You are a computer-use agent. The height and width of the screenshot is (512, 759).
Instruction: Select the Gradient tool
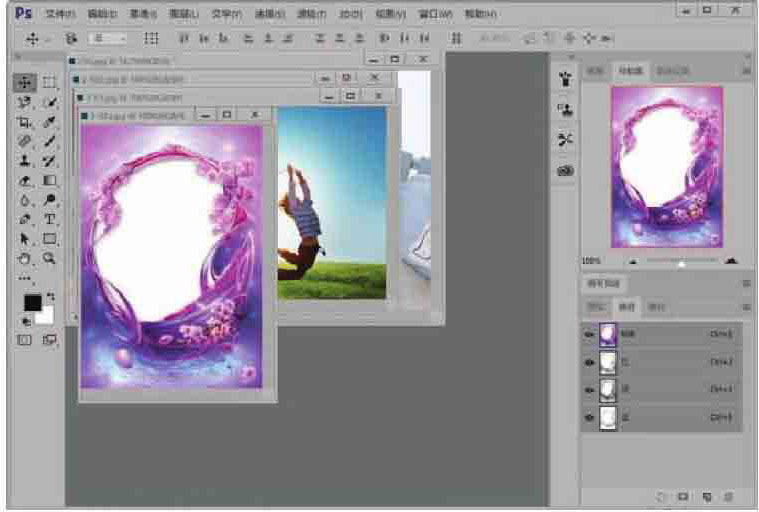(x=49, y=181)
